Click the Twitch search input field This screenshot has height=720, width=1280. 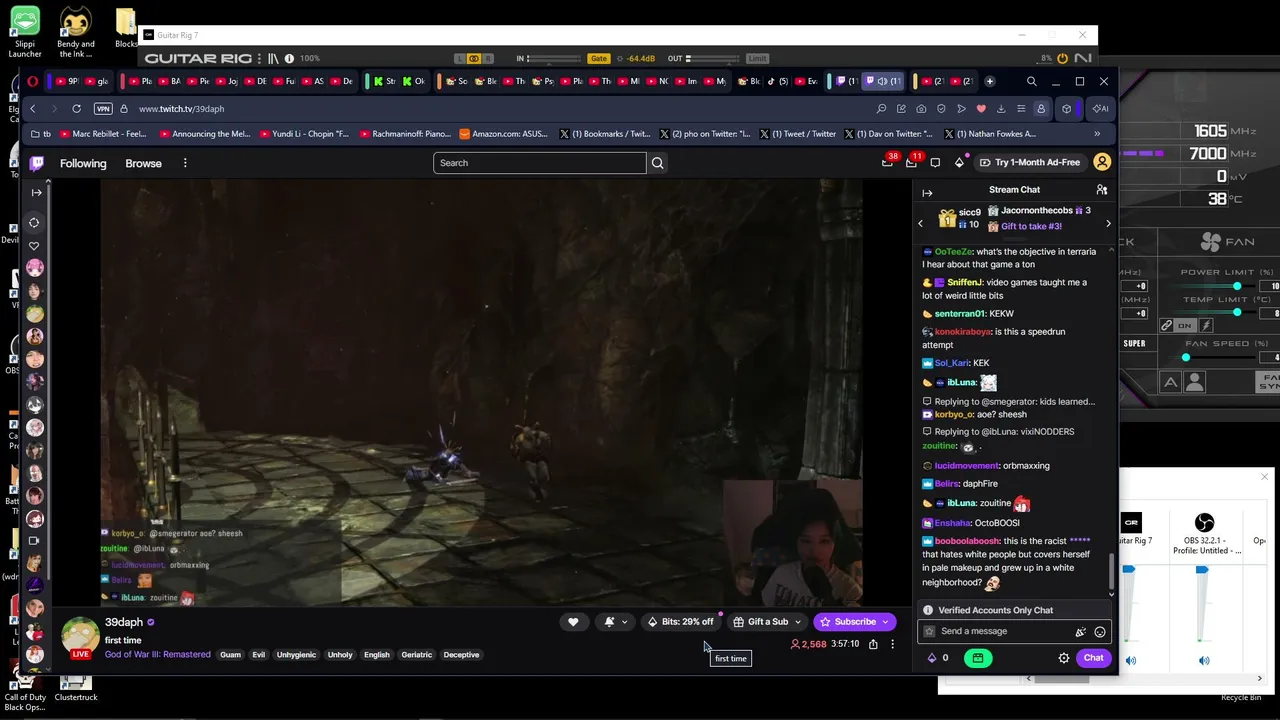[x=540, y=163]
